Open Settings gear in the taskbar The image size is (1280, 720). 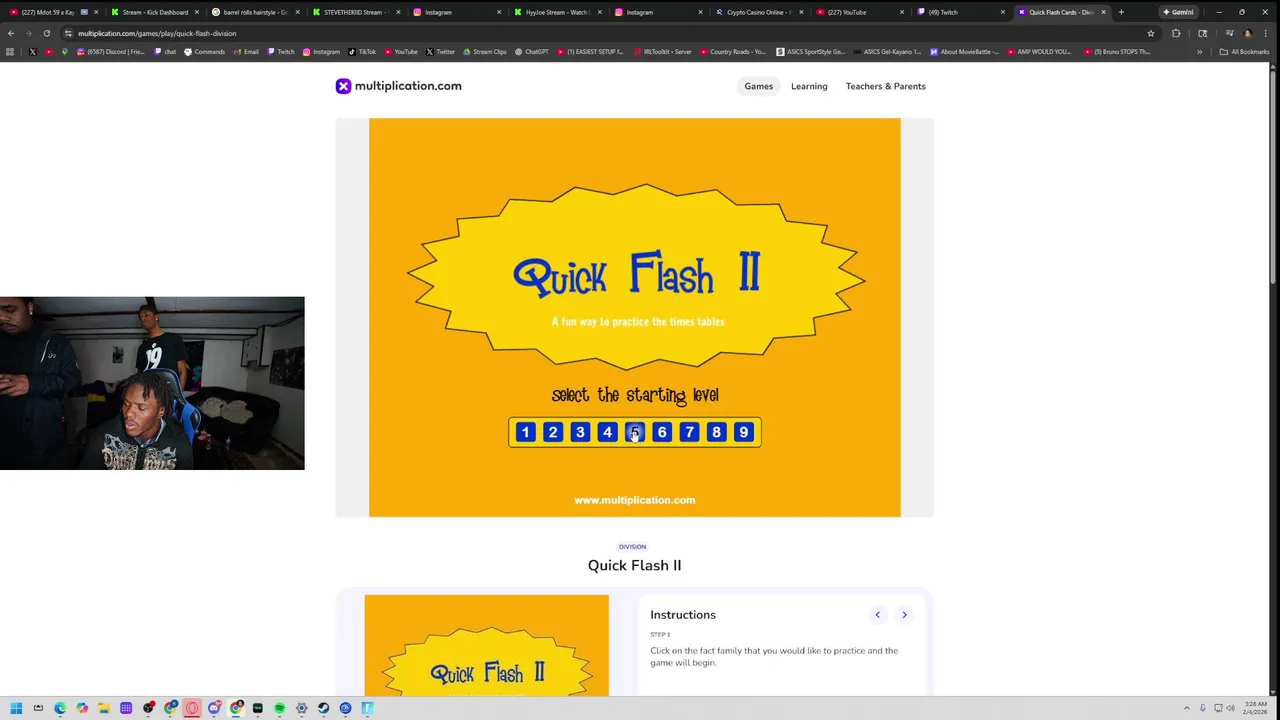[x=301, y=708]
